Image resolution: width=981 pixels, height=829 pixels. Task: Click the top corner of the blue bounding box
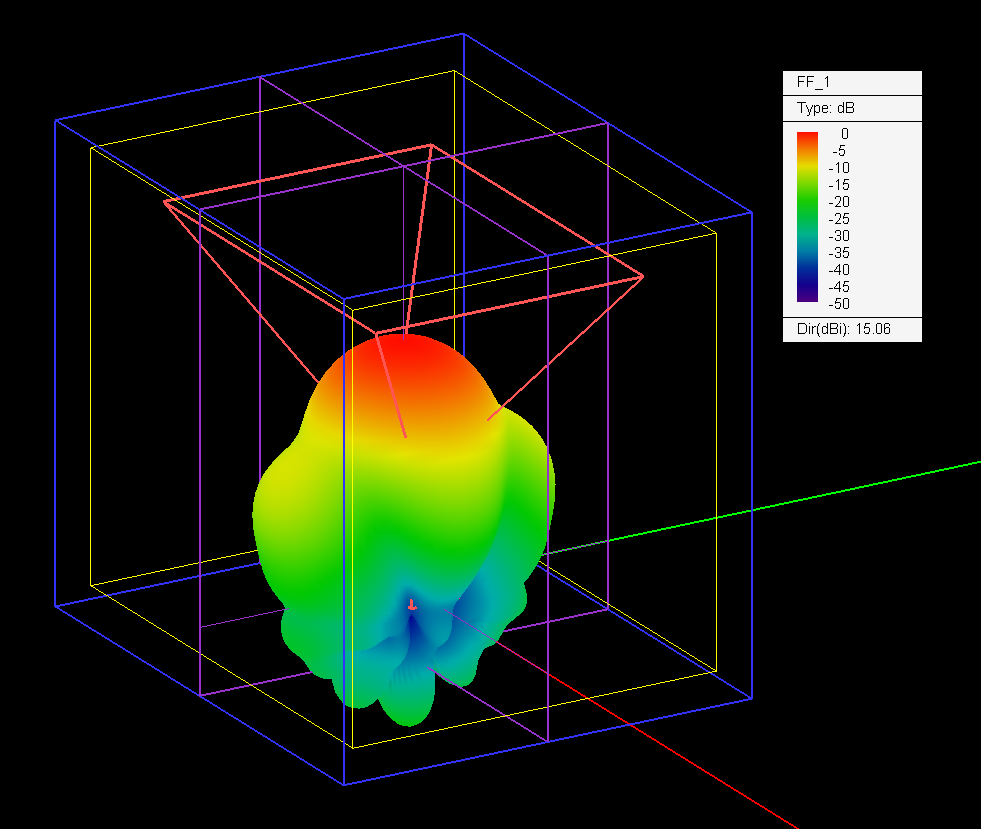point(463,35)
